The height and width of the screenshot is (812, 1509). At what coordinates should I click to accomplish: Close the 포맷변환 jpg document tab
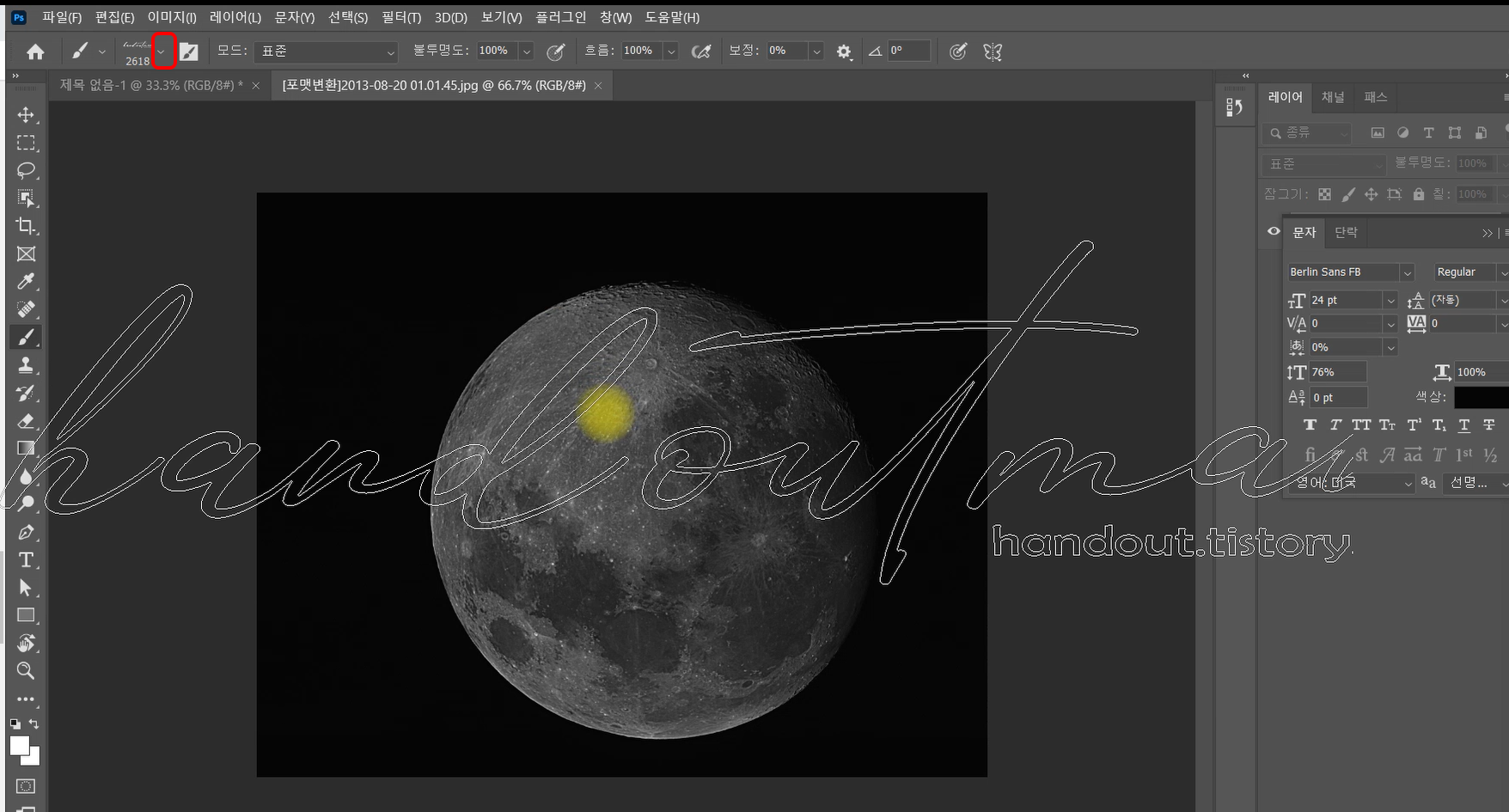tap(598, 86)
